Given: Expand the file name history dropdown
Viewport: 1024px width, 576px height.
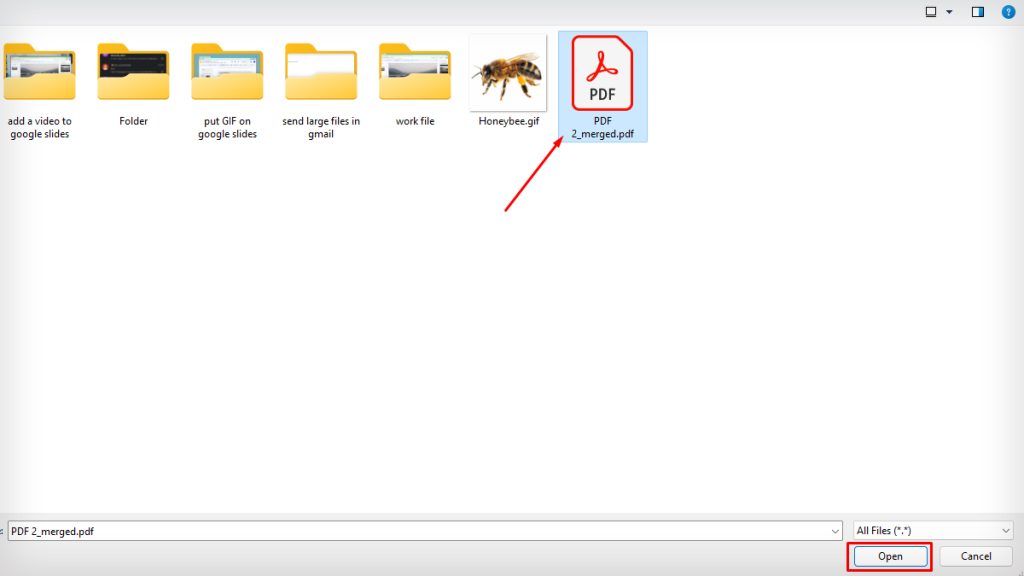Looking at the screenshot, I should pyautogui.click(x=838, y=530).
